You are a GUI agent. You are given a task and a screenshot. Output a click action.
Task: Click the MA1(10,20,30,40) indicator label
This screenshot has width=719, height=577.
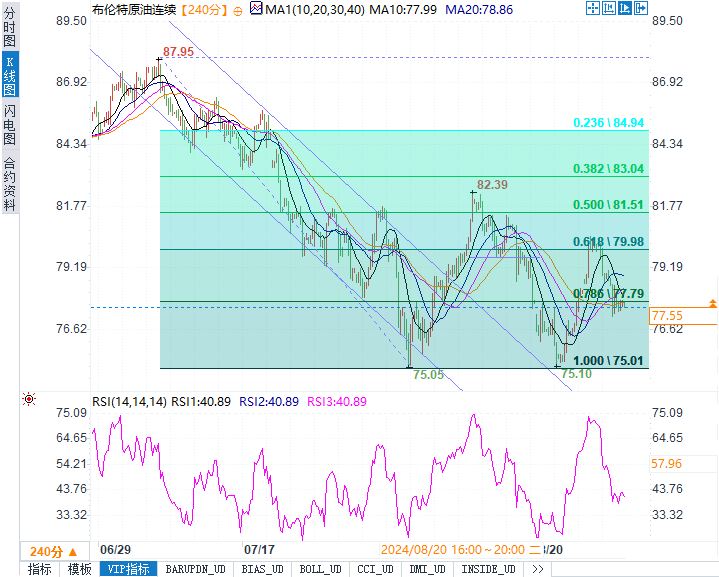pos(315,10)
